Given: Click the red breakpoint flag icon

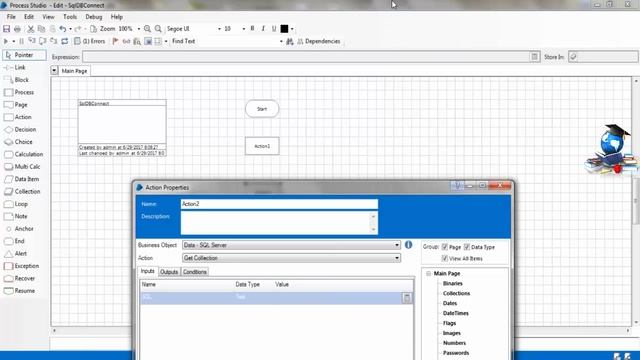Looking at the screenshot, I should click(116, 41).
